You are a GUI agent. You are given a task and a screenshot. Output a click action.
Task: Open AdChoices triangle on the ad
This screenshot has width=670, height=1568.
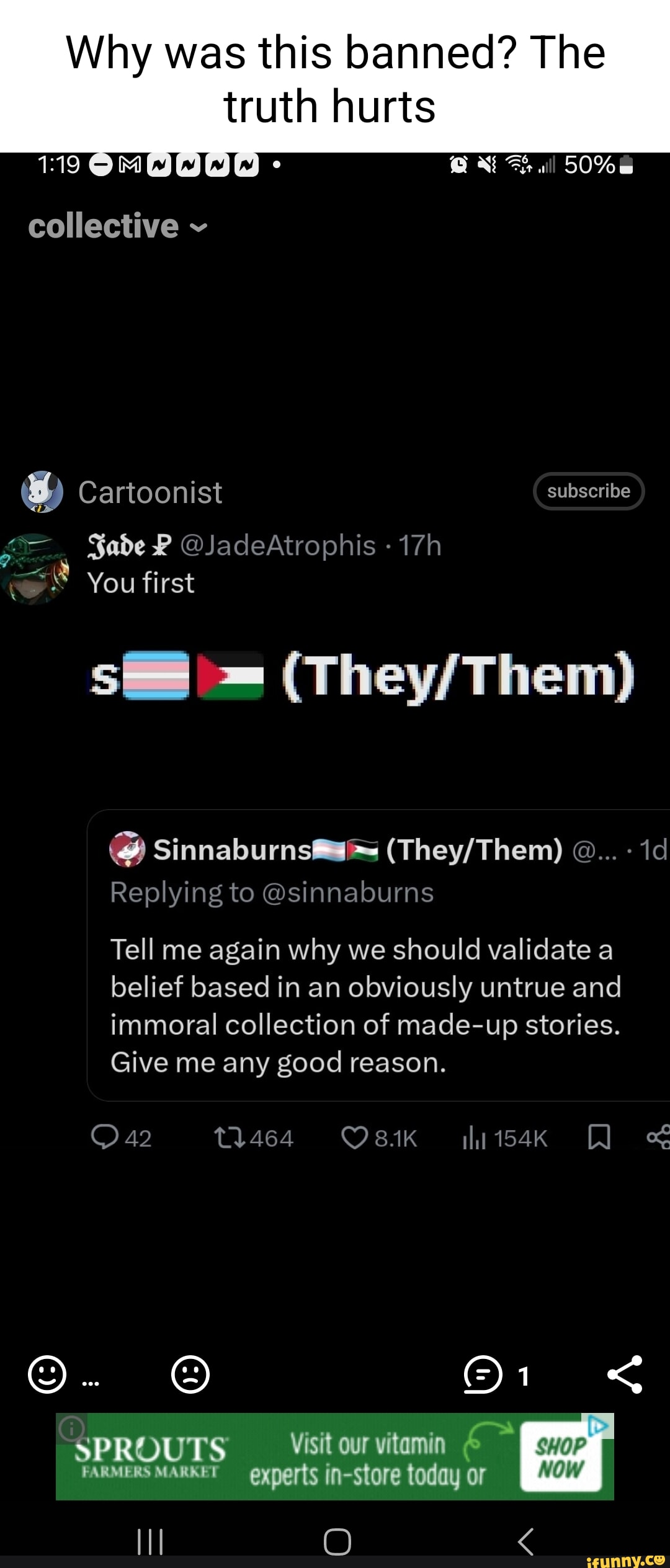pyautogui.click(x=597, y=1425)
